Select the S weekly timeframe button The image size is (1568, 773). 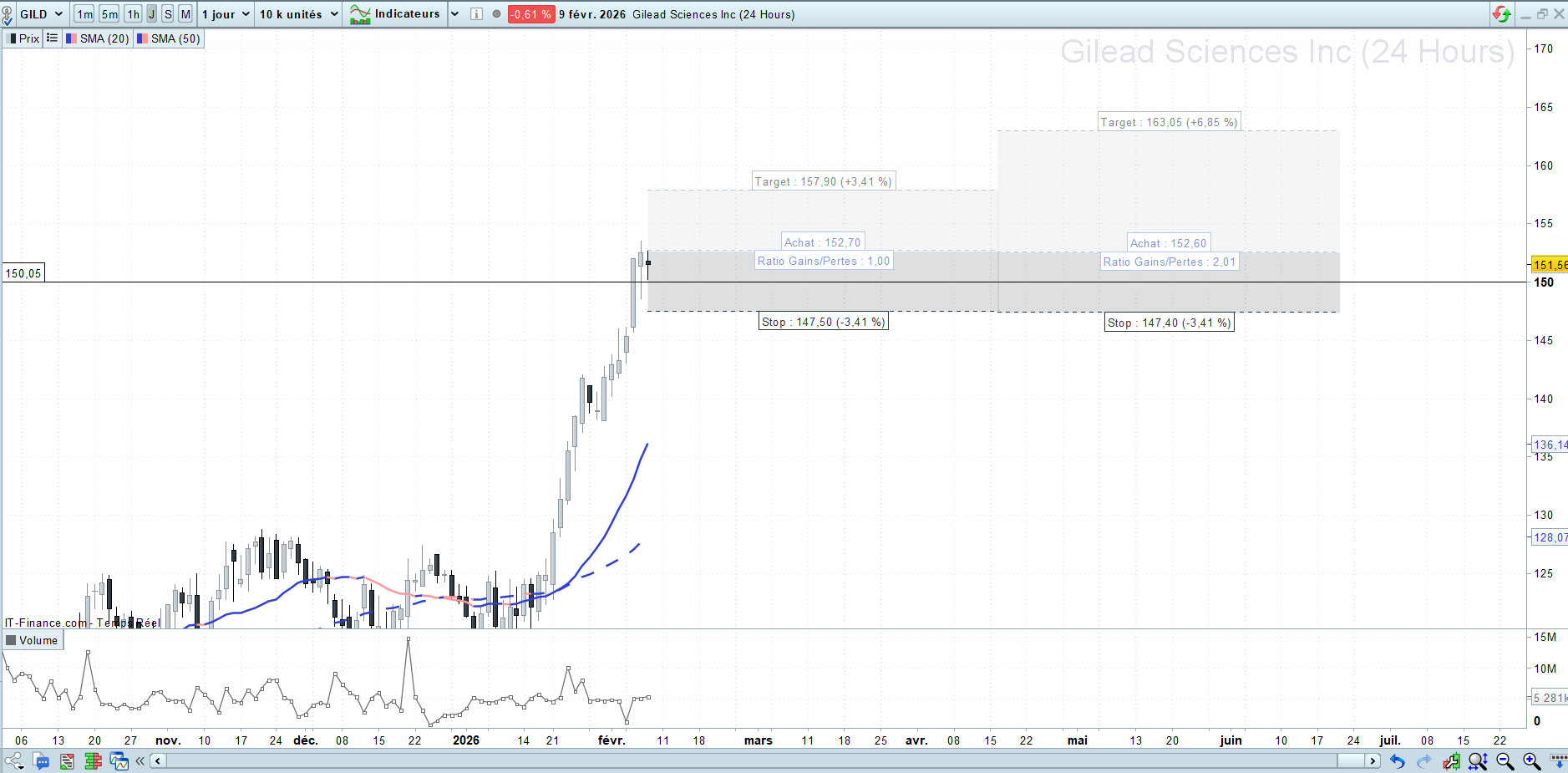[x=168, y=14]
